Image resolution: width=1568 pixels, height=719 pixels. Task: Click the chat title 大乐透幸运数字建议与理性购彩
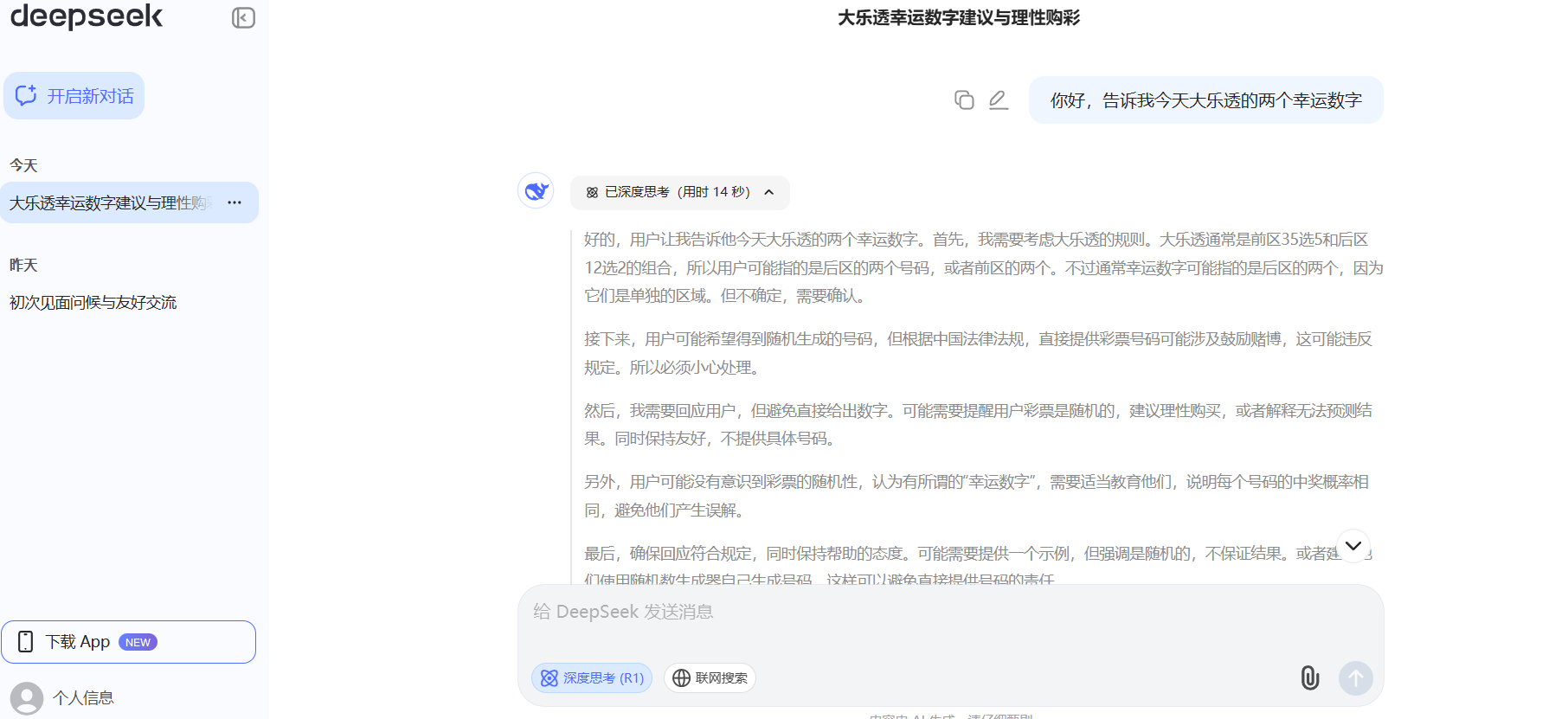pyautogui.click(x=958, y=18)
